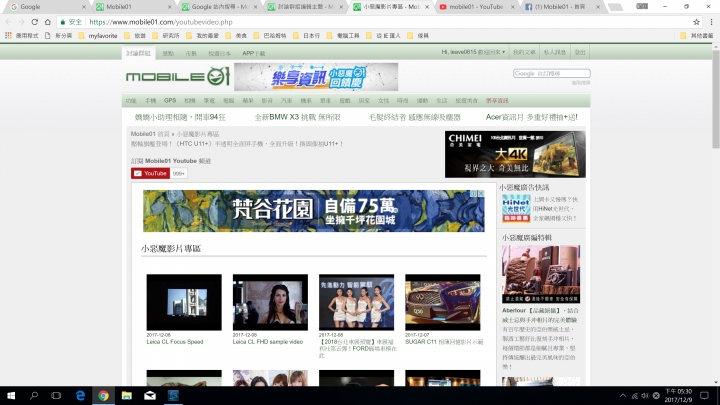The width and height of the screenshot is (720, 405).
Task: Click the green secure lock icon
Action: point(63,22)
